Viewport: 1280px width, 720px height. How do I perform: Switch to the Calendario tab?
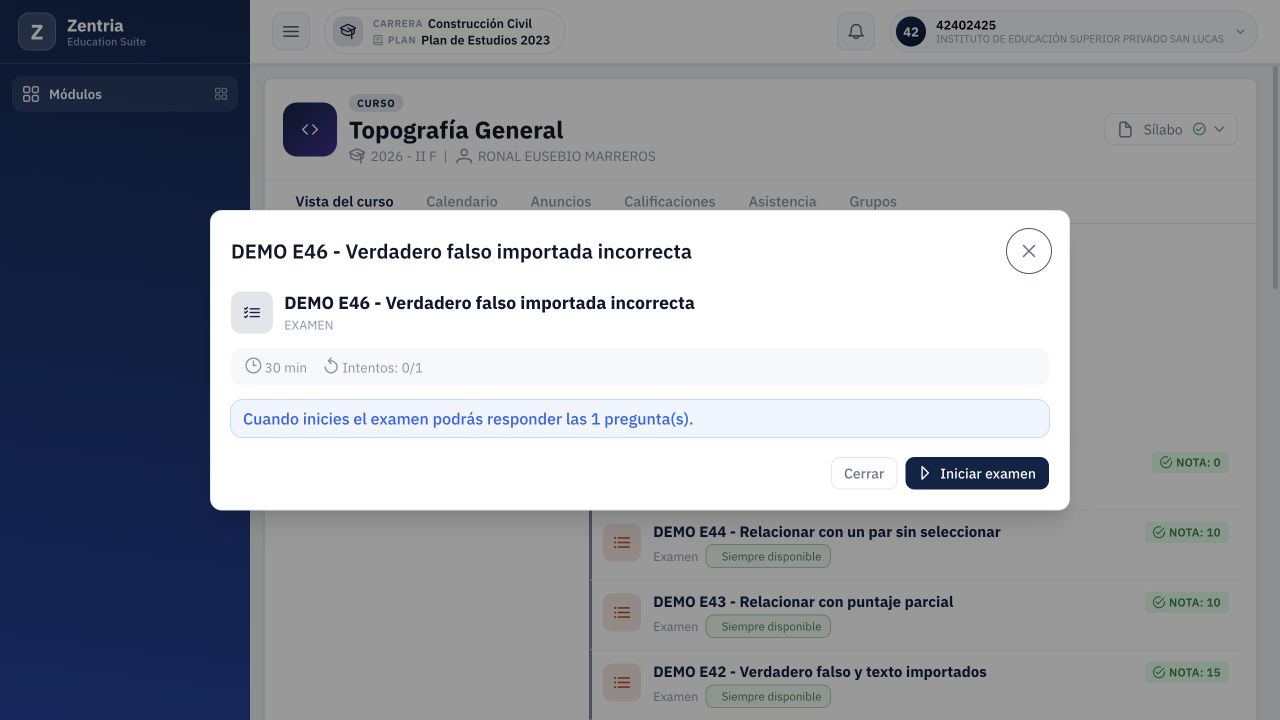click(x=462, y=201)
